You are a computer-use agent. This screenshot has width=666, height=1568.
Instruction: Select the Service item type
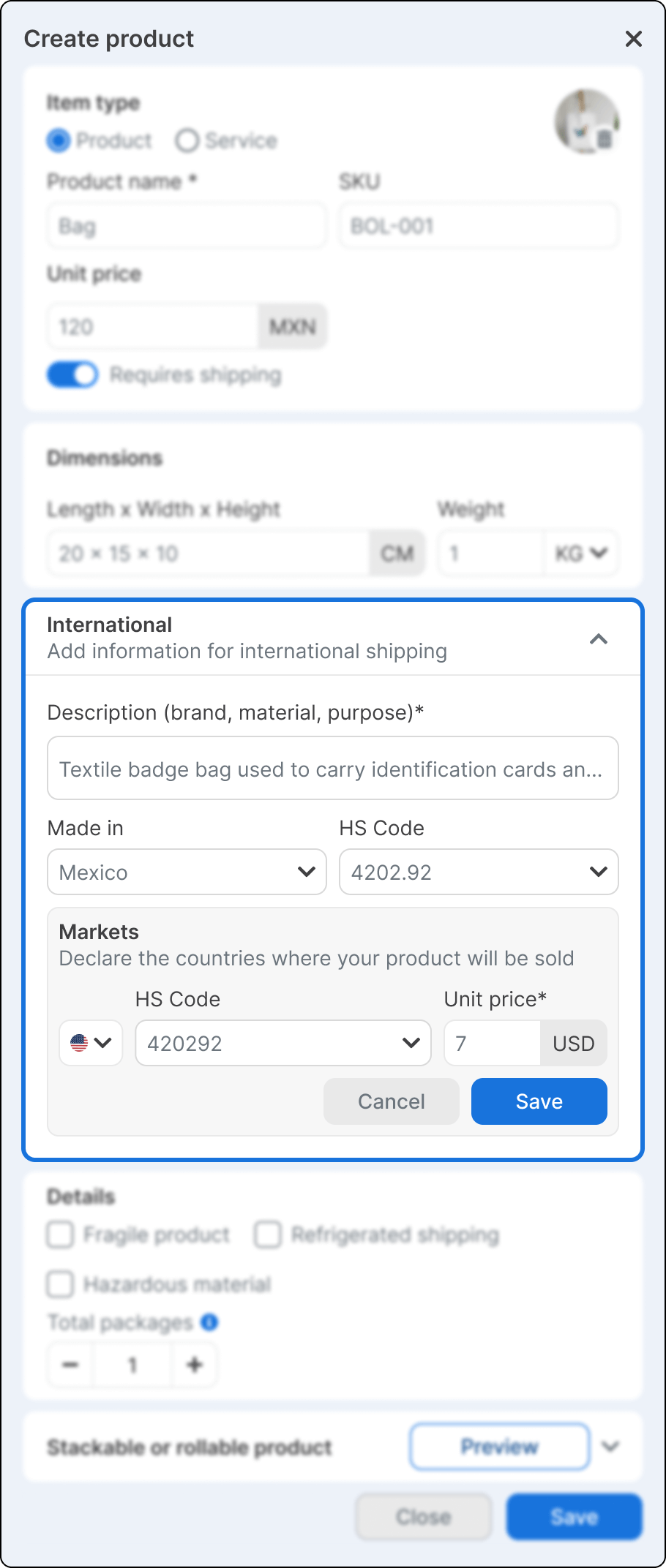pyautogui.click(x=187, y=140)
